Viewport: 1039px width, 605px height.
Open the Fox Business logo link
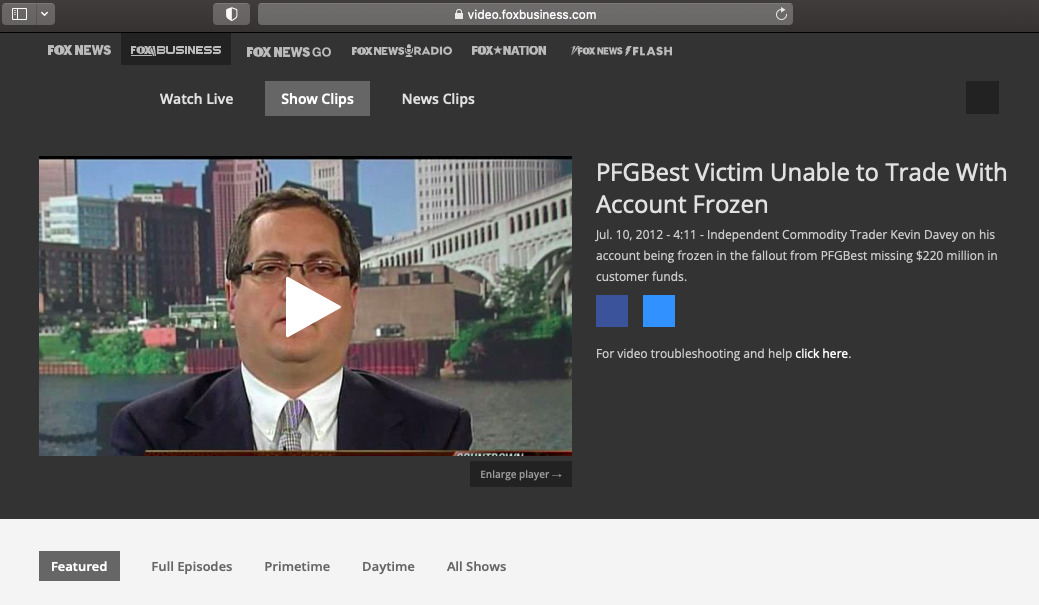click(176, 50)
